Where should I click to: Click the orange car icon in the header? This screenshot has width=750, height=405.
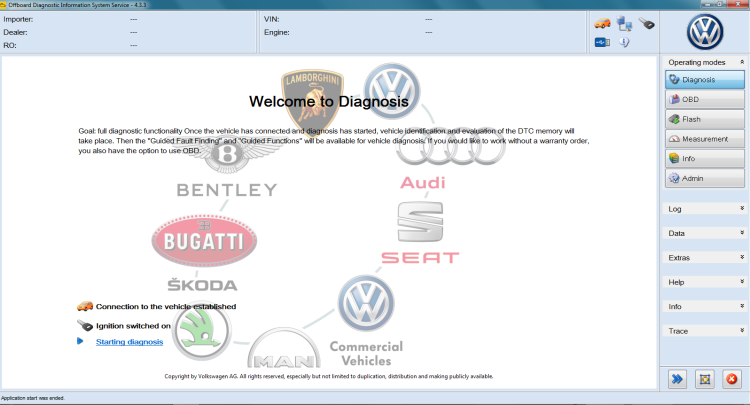[602, 23]
